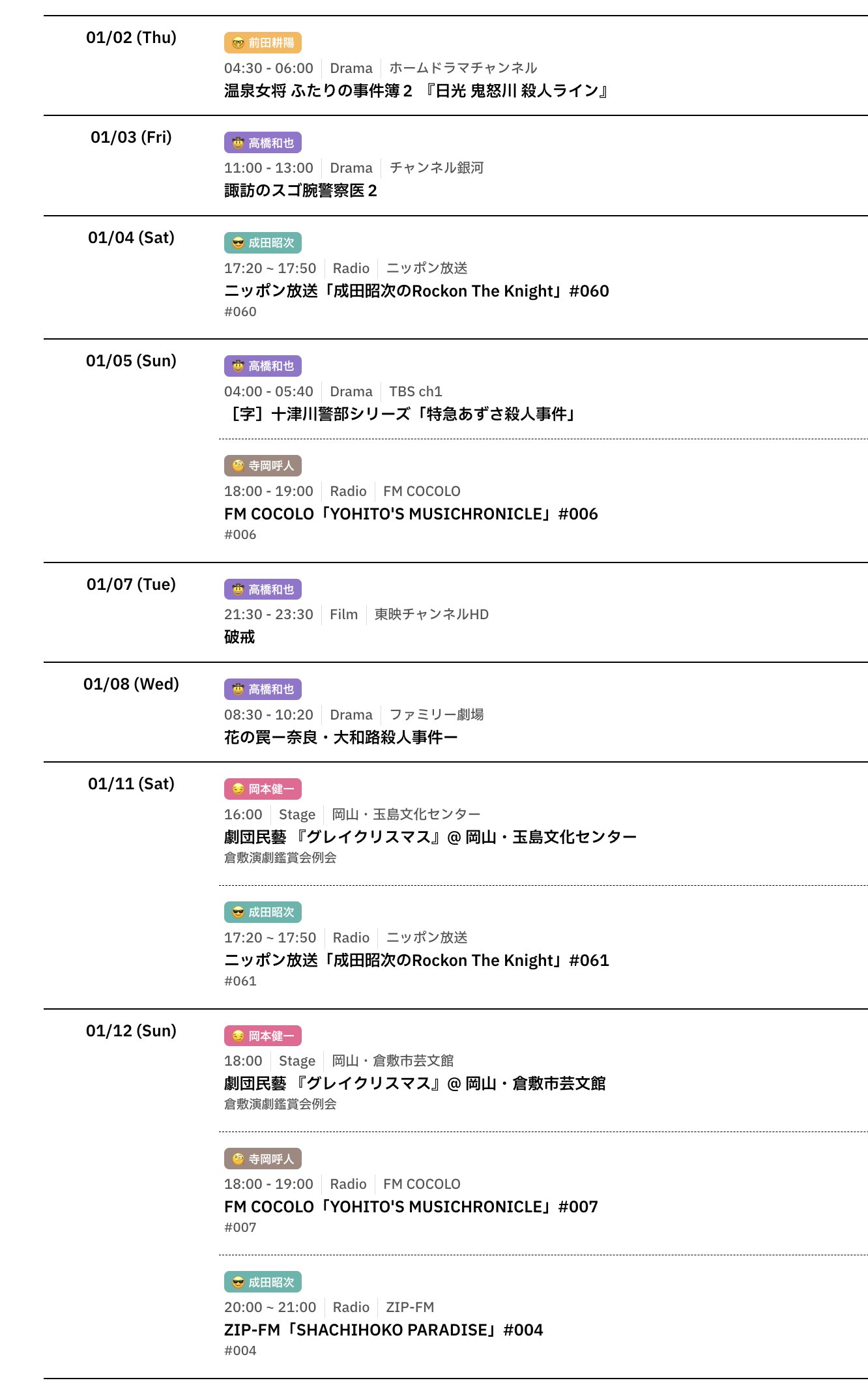Click the emoji on the 成田昭次 badge for the ZIP-FM show
The image size is (868, 1387).
click(238, 1282)
